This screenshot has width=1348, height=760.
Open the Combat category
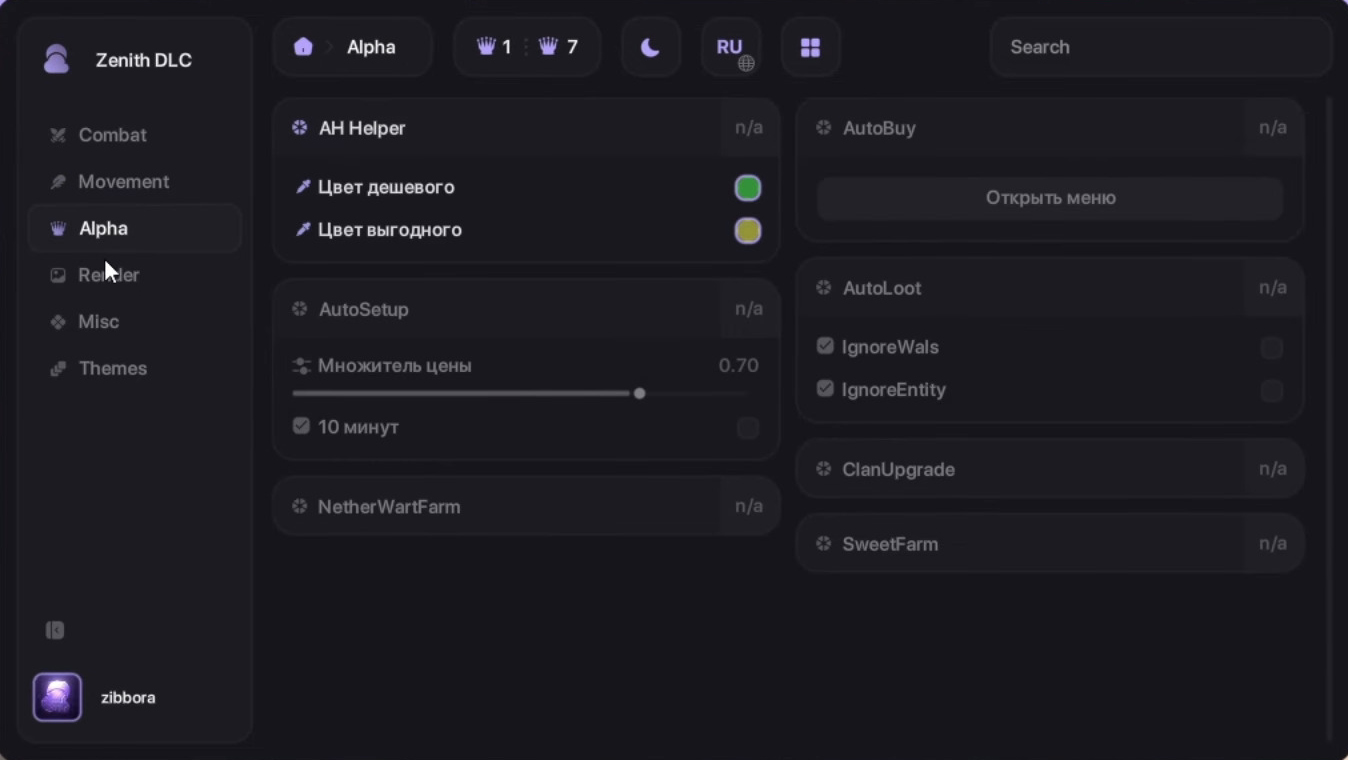point(112,135)
